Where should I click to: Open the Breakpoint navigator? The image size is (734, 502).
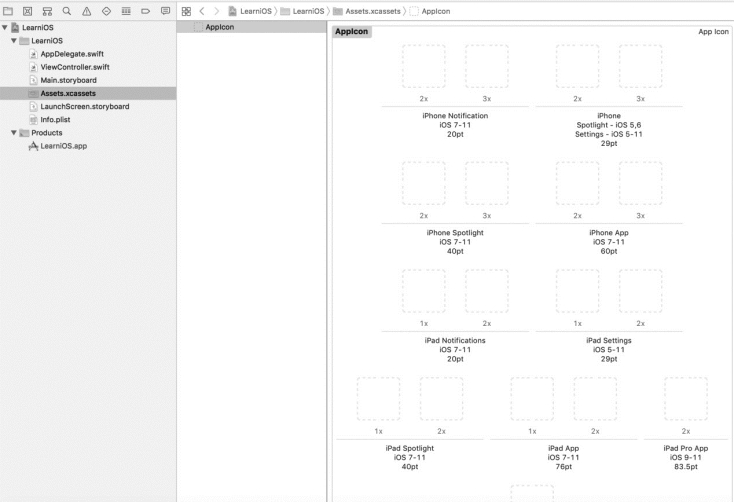[146, 11]
